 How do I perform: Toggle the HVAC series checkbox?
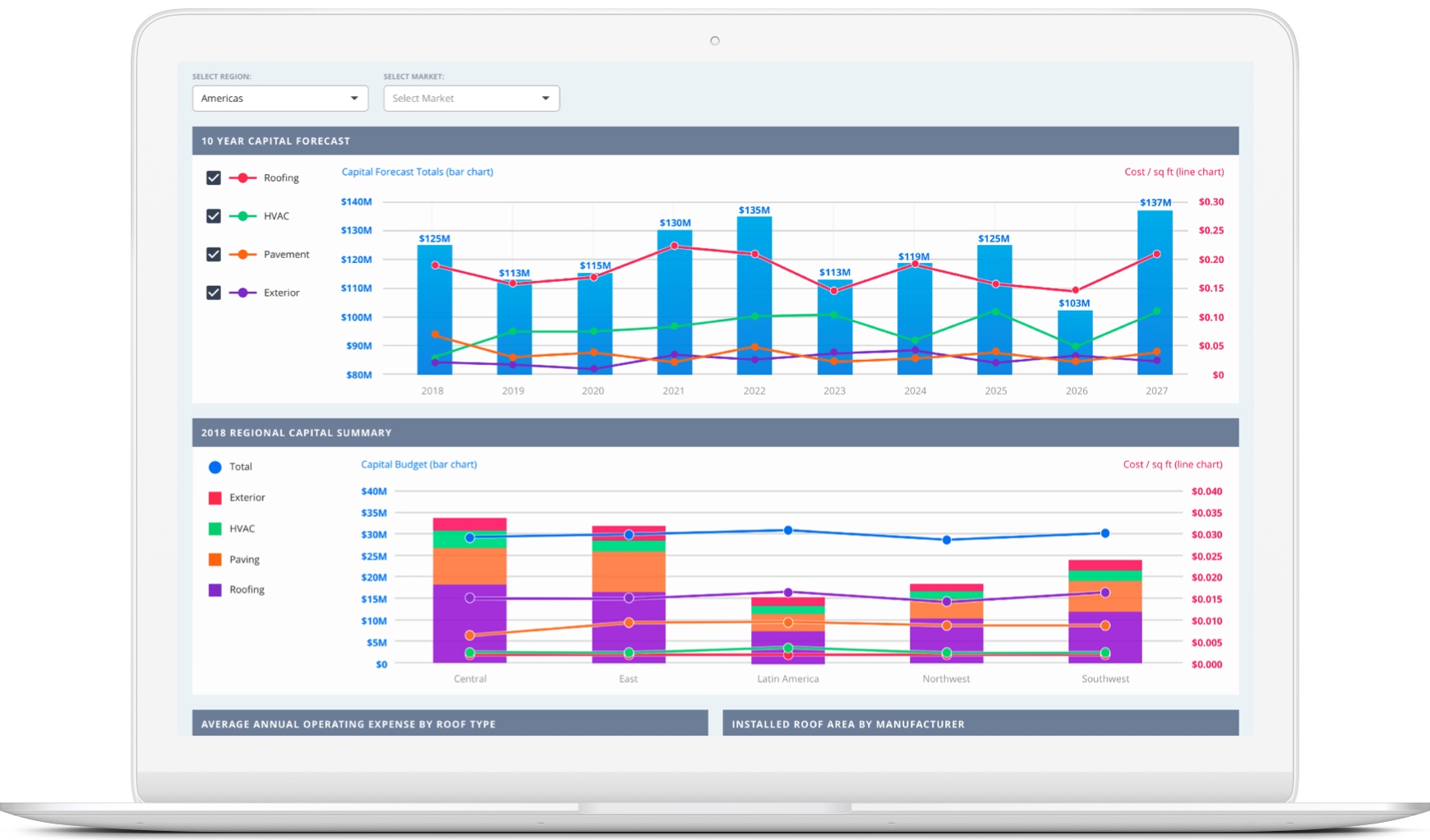(214, 216)
